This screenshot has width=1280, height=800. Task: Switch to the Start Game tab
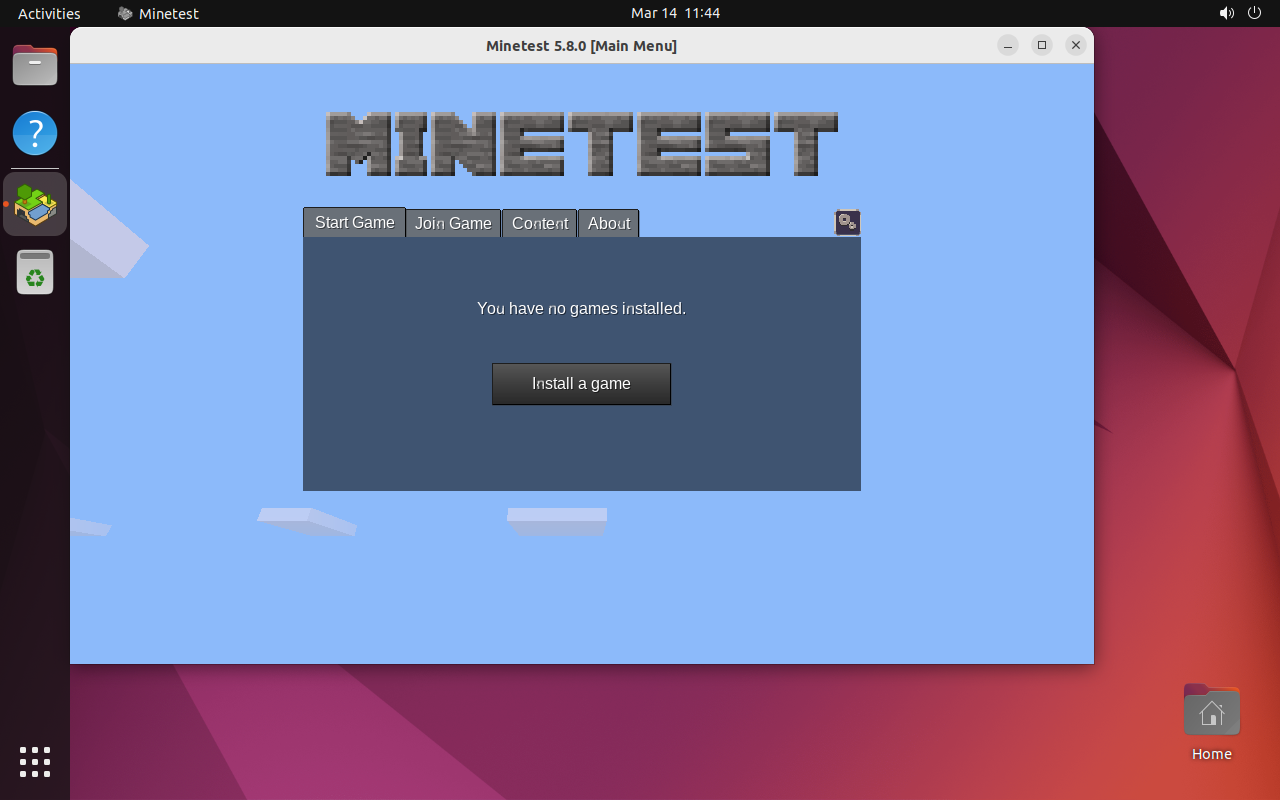coord(354,222)
